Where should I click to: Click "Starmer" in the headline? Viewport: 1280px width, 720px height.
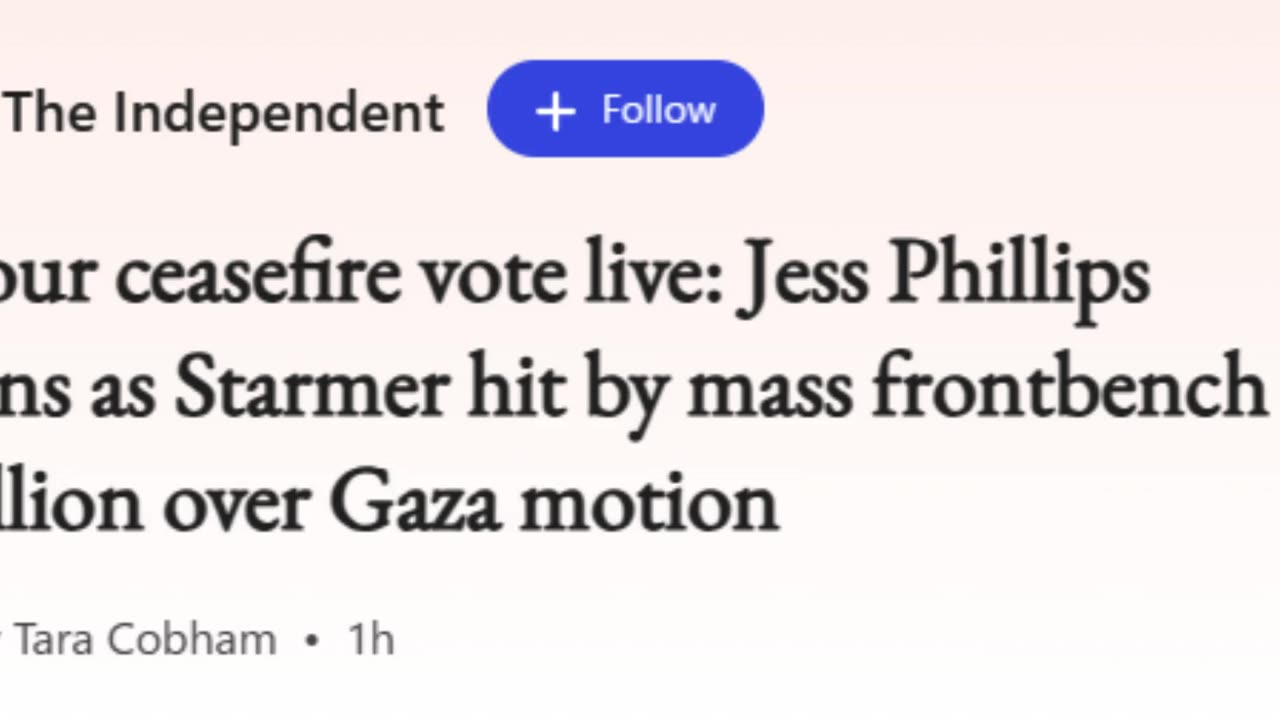click(x=310, y=389)
